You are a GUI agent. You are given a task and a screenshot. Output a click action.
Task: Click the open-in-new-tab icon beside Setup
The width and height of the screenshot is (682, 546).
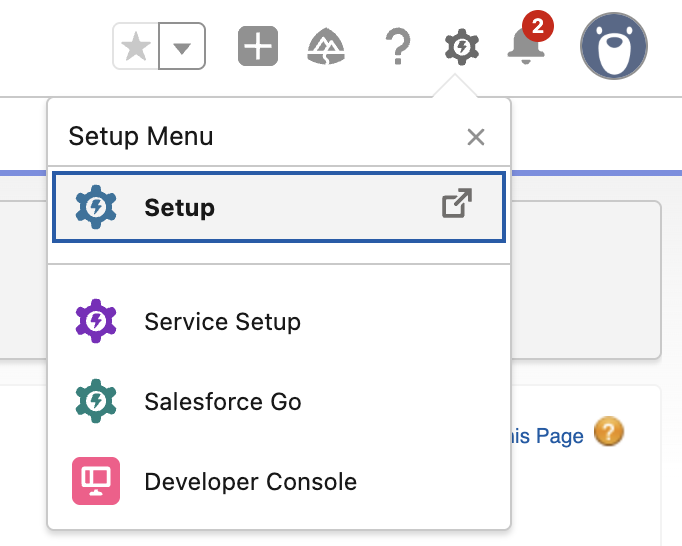coord(457,203)
